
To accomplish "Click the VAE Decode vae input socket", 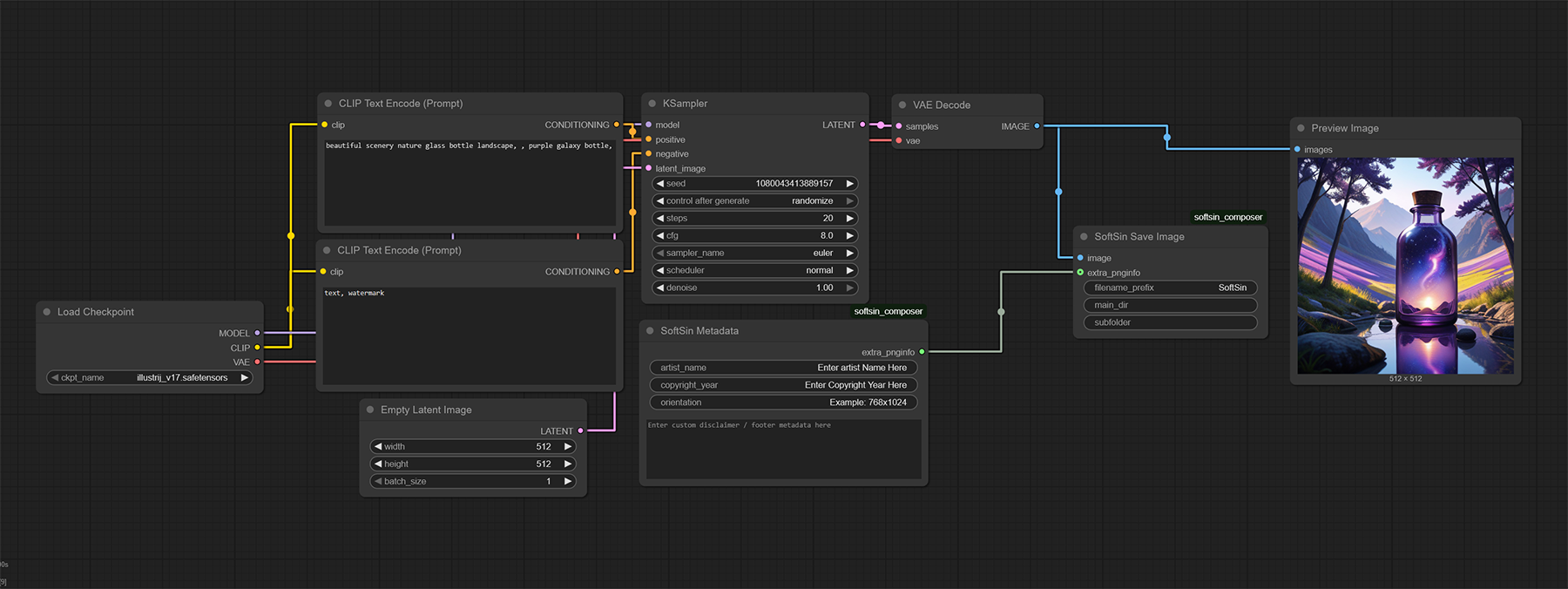I will [x=899, y=140].
